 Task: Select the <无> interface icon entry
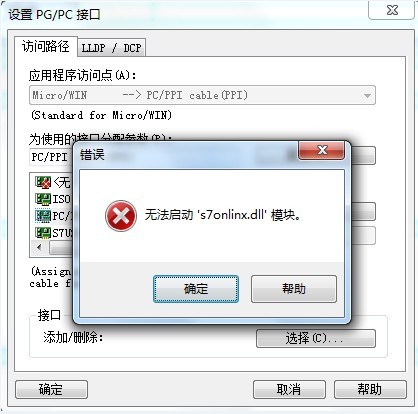click(43, 182)
